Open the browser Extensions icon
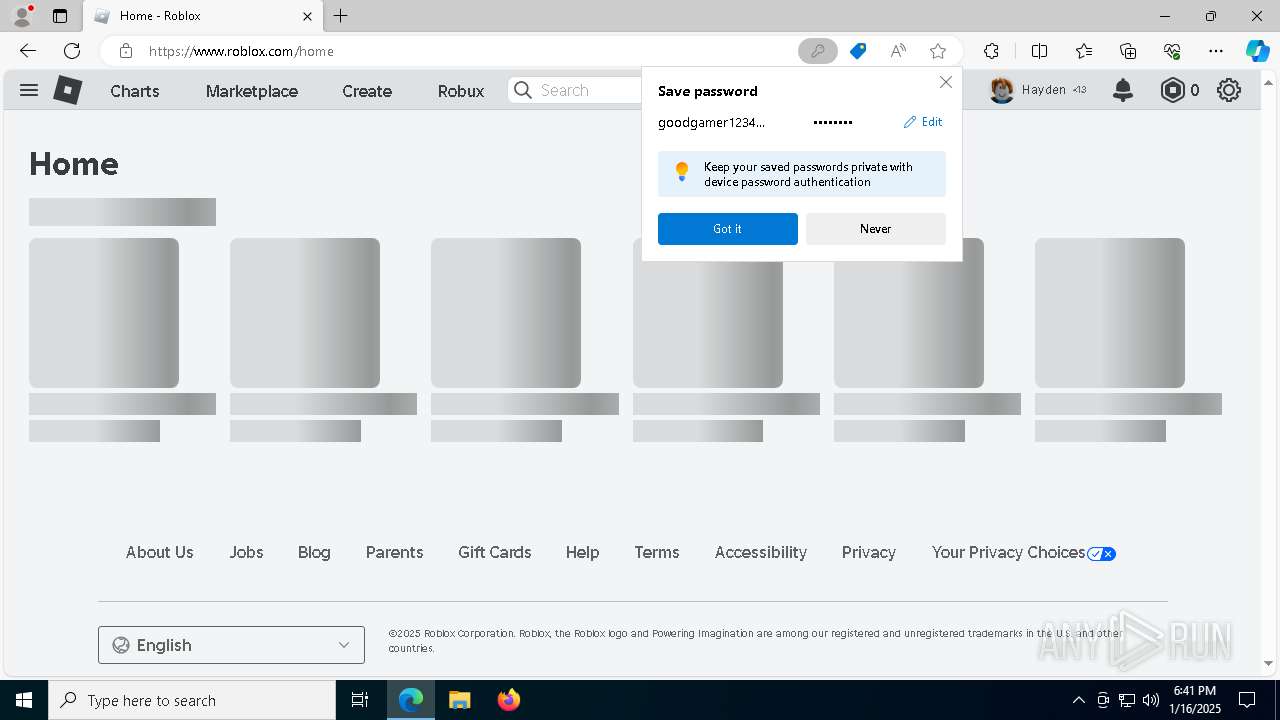This screenshot has width=1280, height=720. [x=991, y=51]
